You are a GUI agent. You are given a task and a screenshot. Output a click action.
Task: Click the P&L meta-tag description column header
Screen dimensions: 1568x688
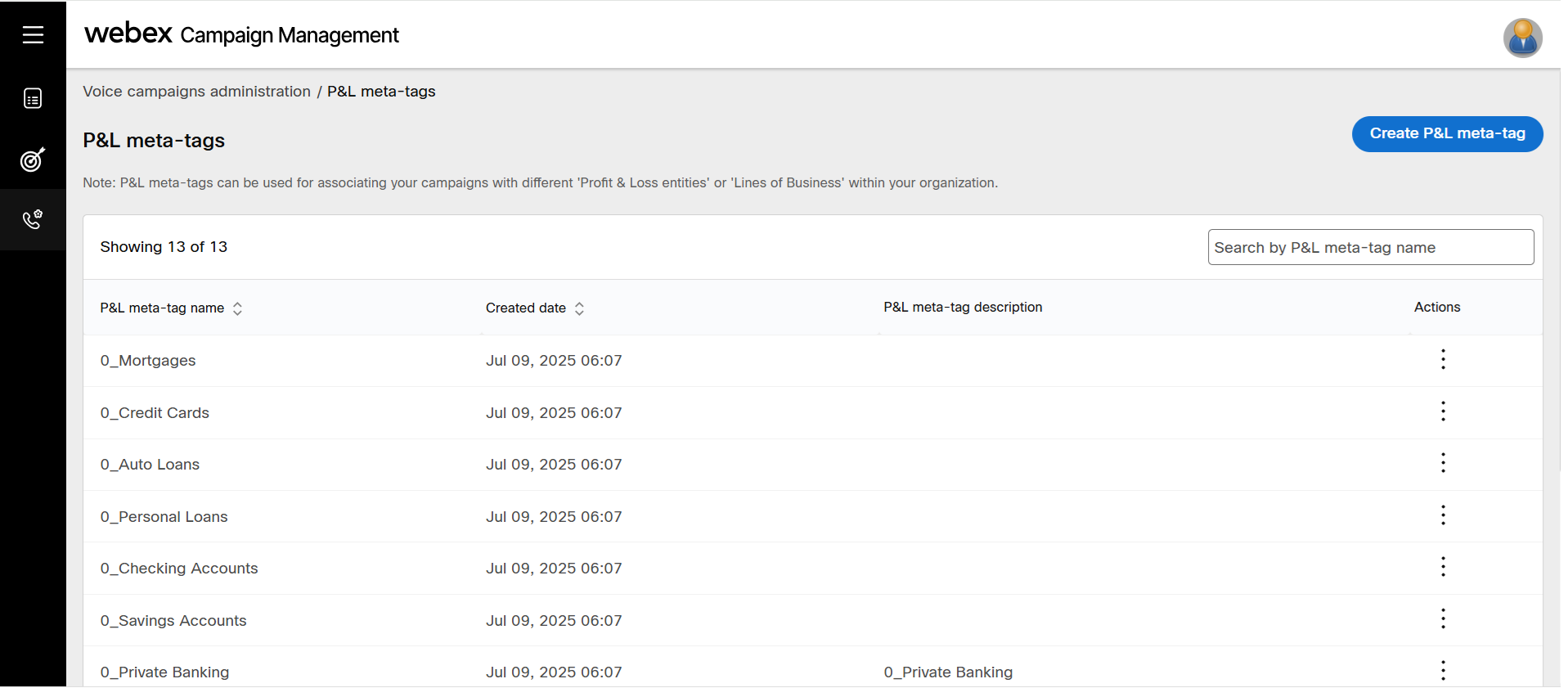pyautogui.click(x=963, y=308)
